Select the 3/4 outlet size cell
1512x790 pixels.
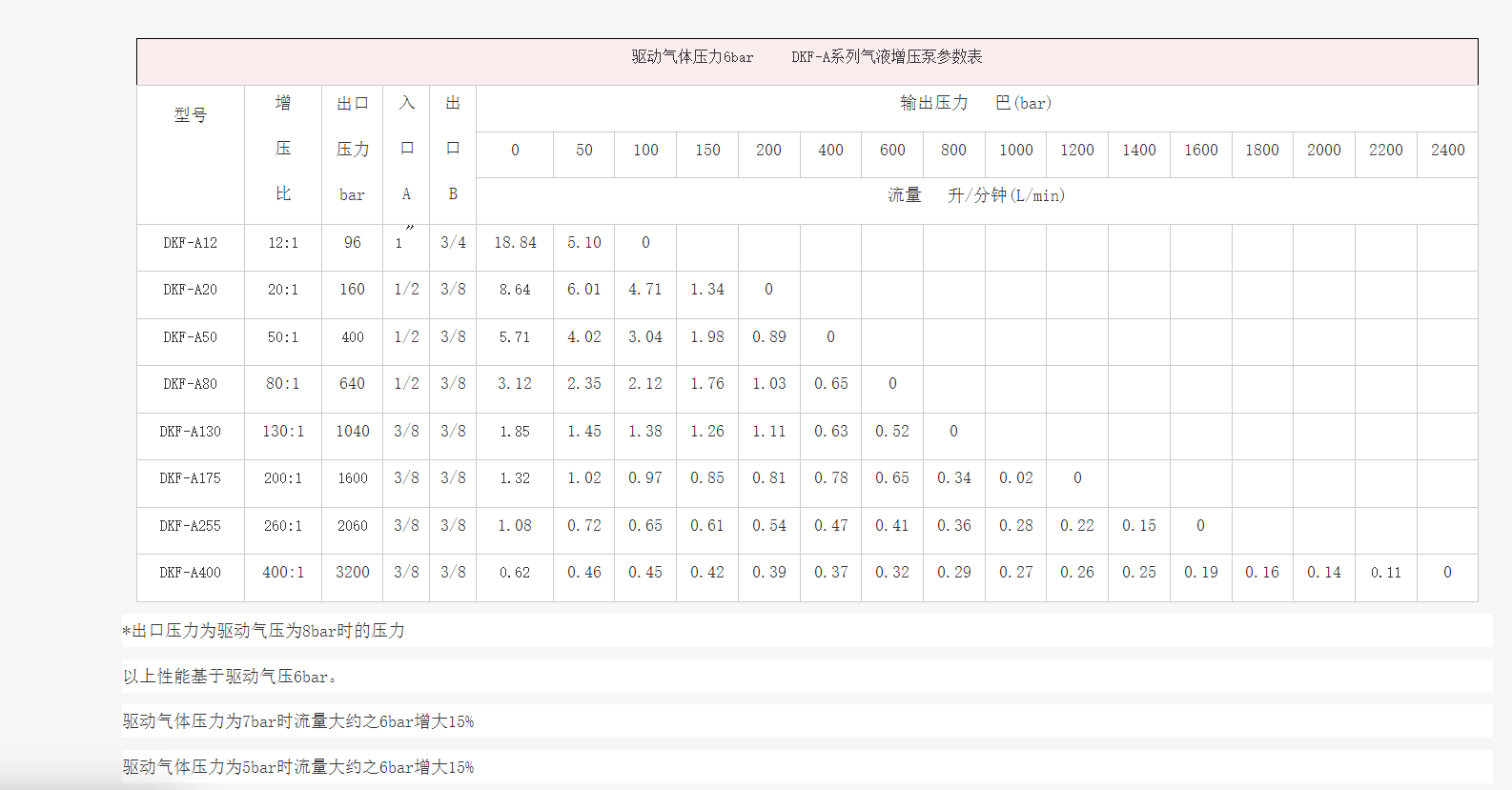tap(453, 243)
